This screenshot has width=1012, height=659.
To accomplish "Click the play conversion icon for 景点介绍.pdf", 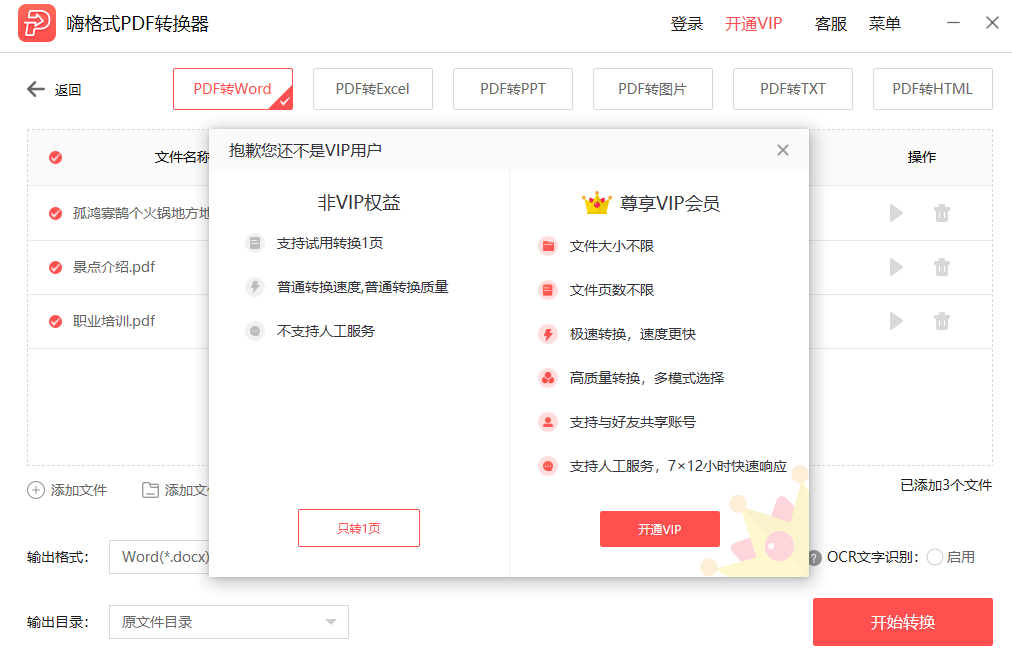I will pos(895,267).
